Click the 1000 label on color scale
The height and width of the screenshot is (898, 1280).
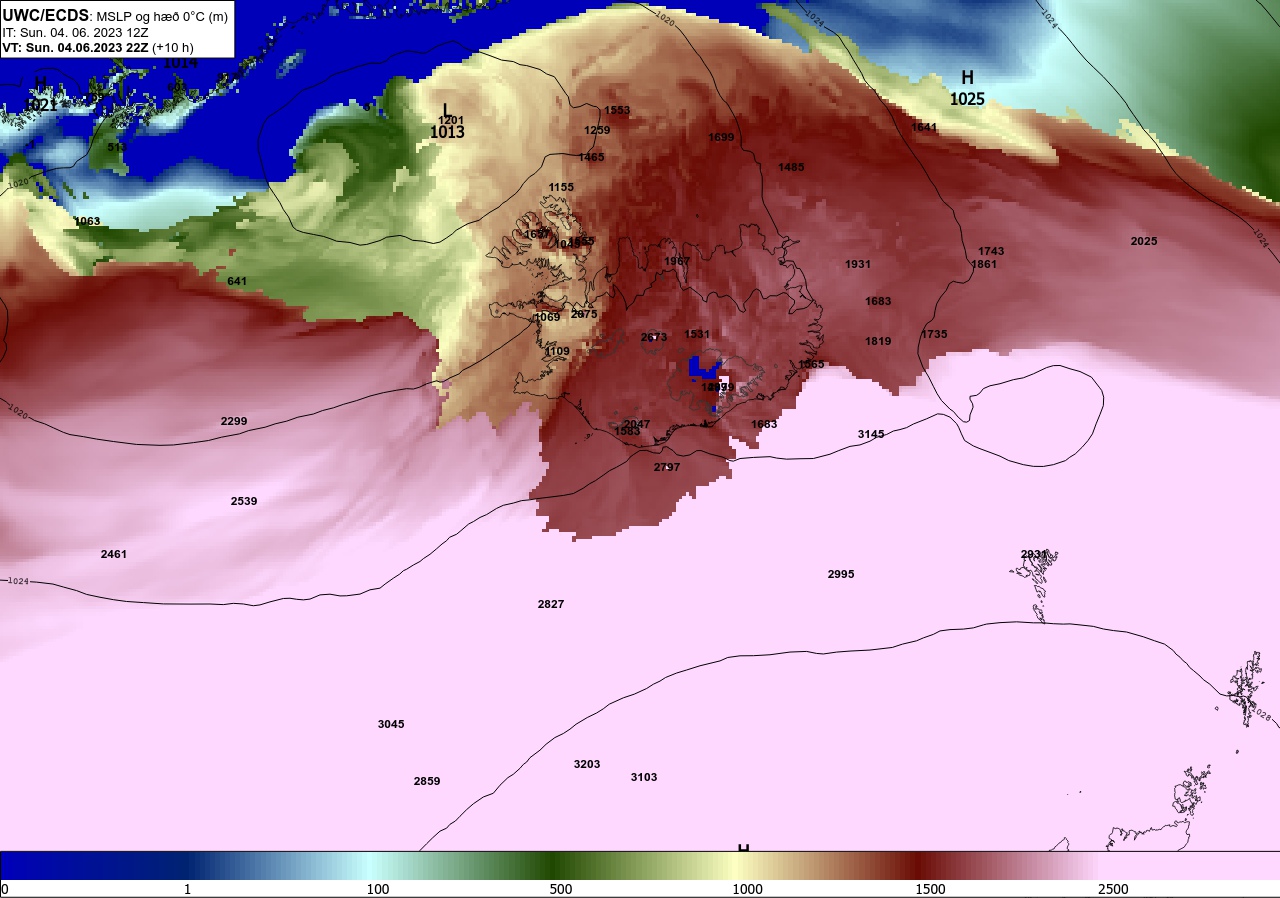tap(747, 890)
